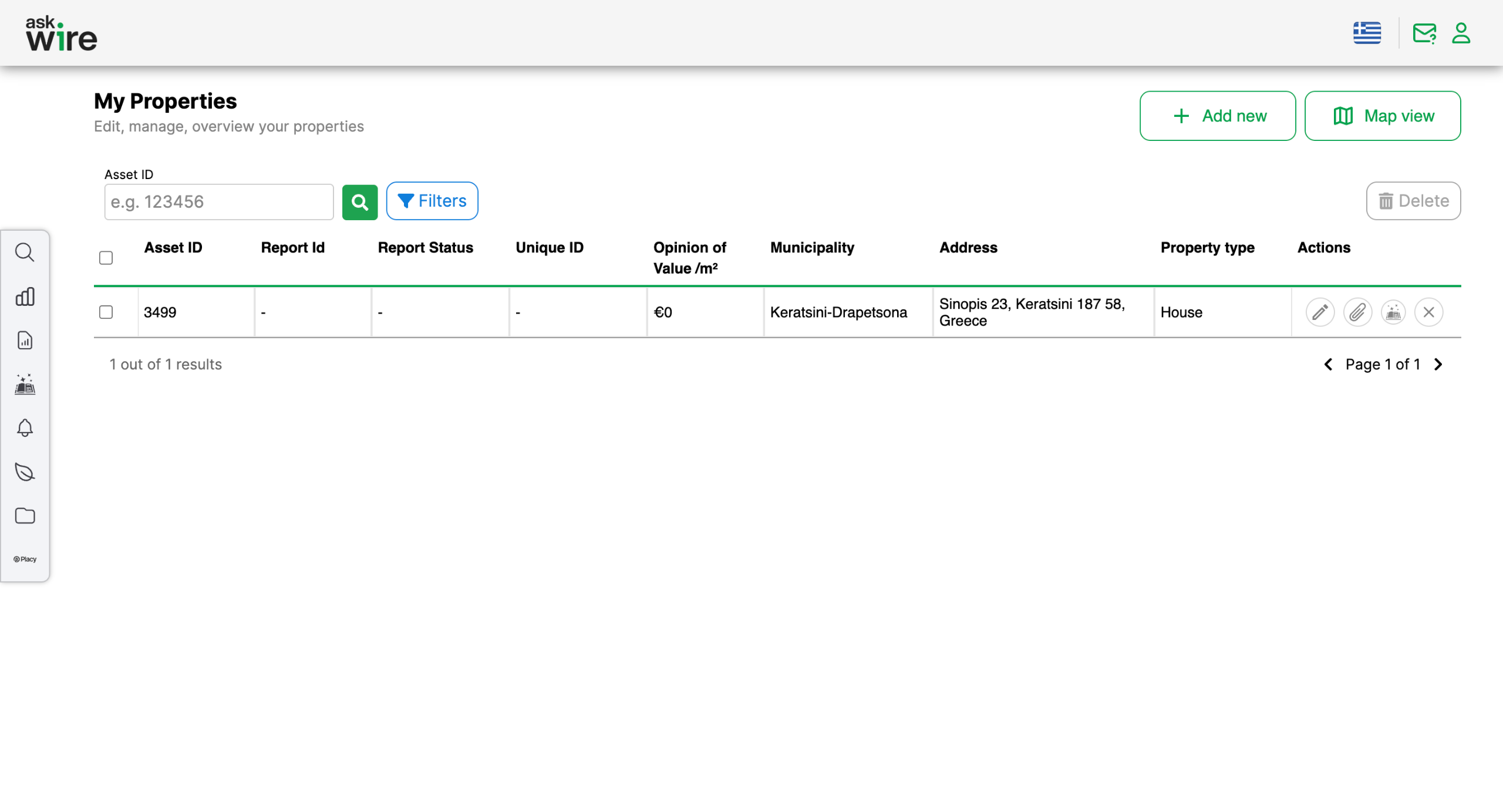Expand the Filters panel
Image resolution: width=1503 pixels, height=812 pixels.
coord(432,201)
